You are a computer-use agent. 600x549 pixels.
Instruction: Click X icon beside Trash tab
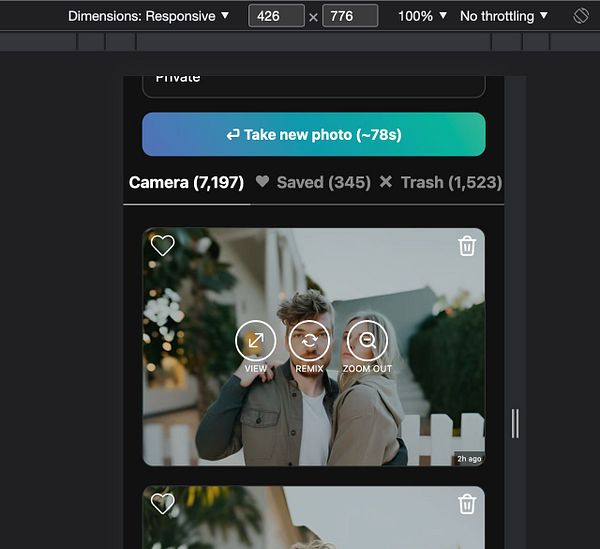[386, 182]
